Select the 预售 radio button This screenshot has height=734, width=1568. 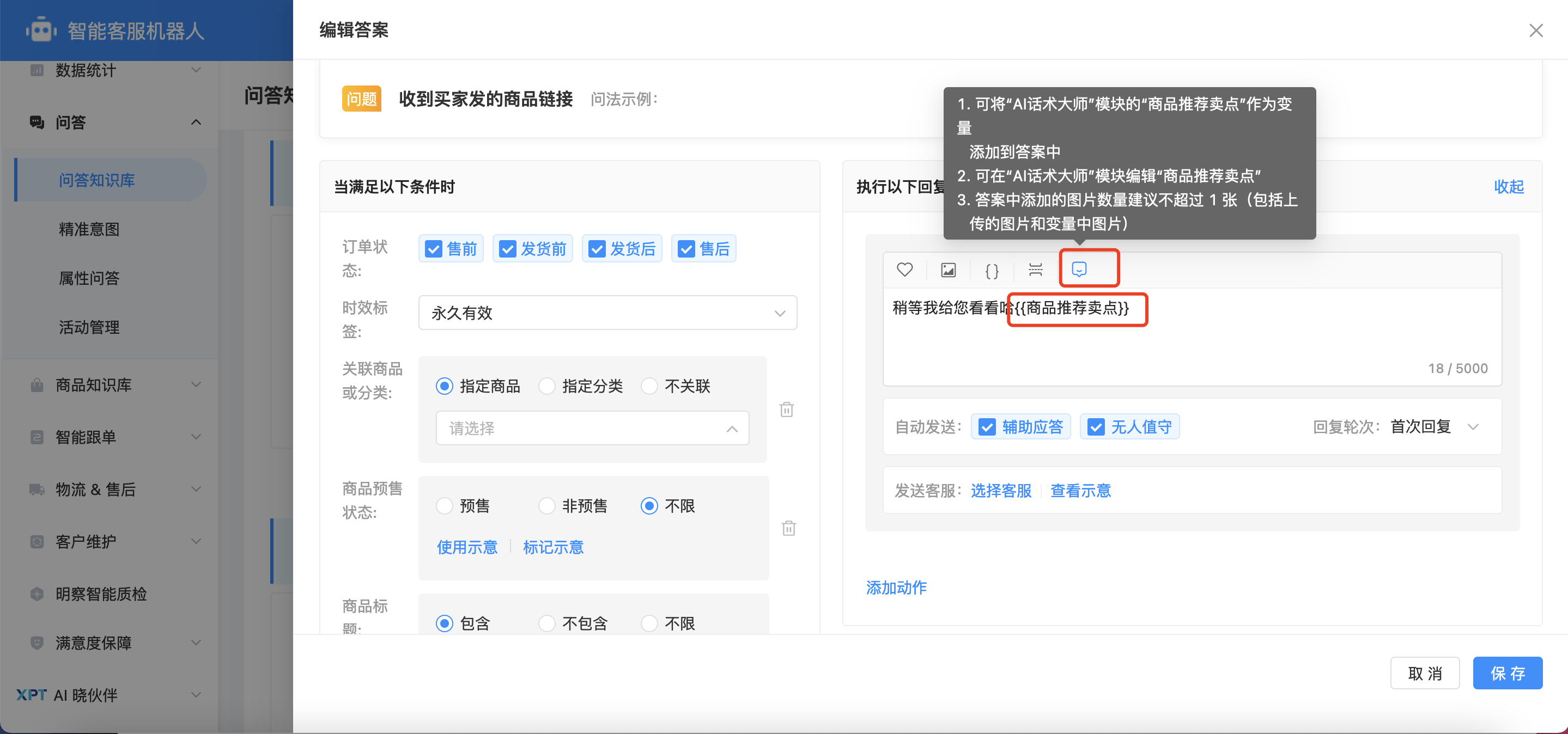pos(445,506)
